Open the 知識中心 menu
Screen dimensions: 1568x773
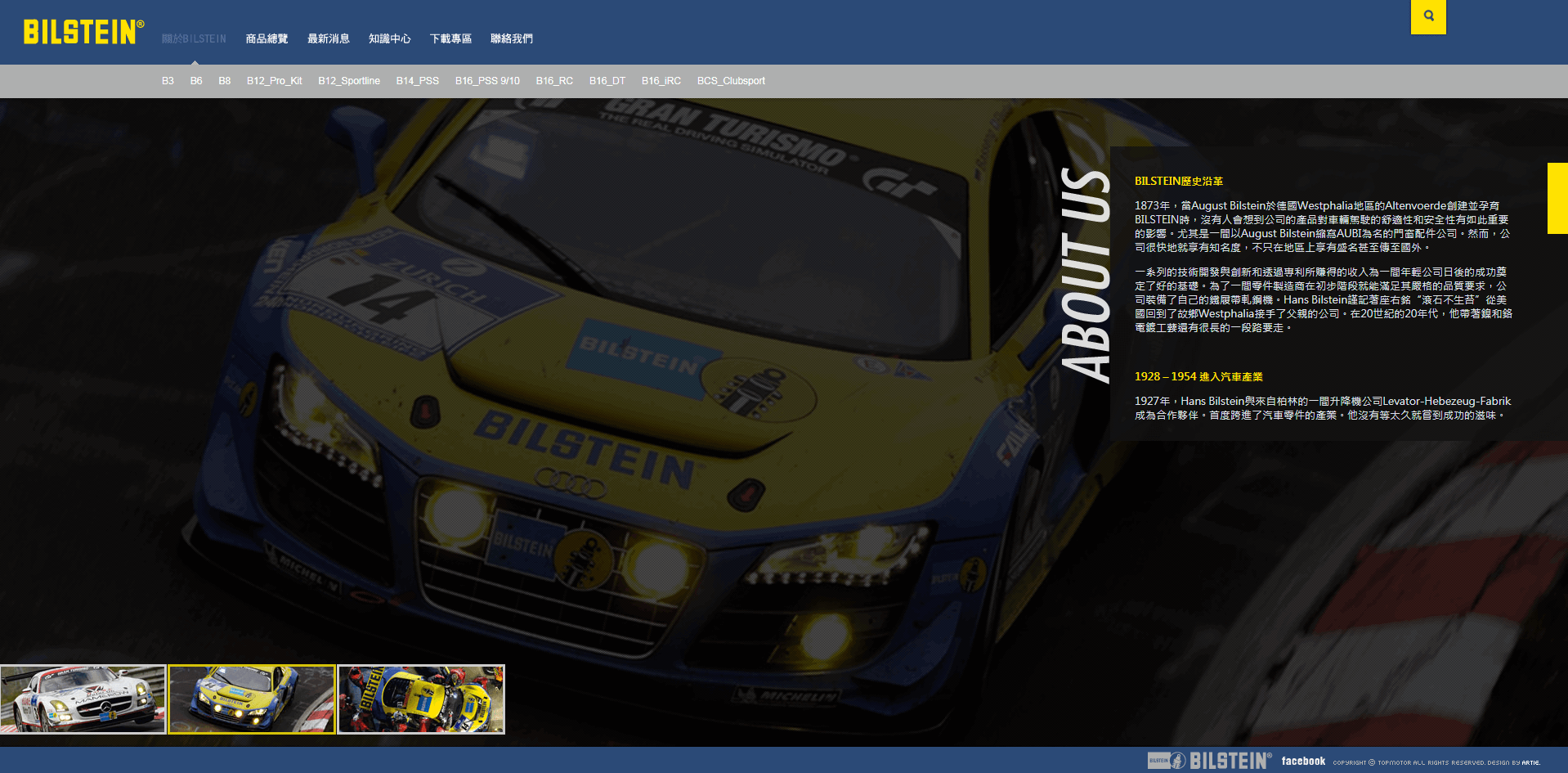tap(389, 38)
